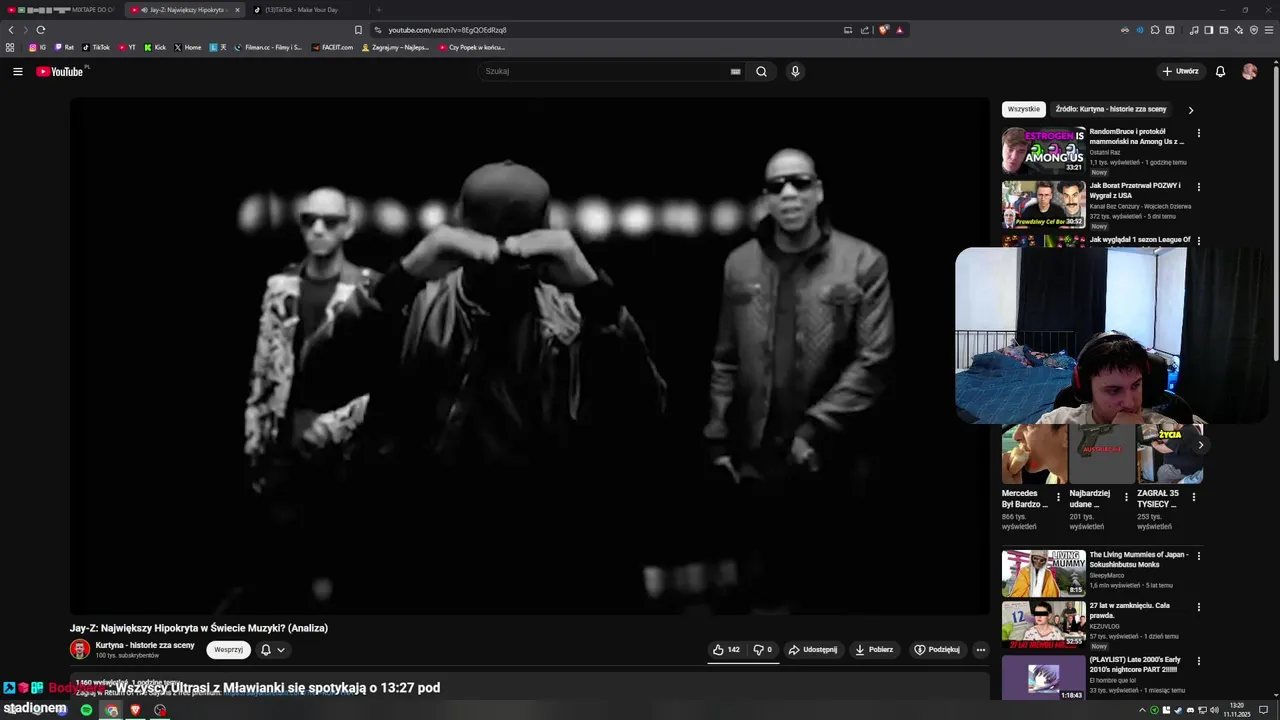Switch to the TikTok Make Your Day tab
The height and width of the screenshot is (720, 1280).
click(x=308, y=10)
